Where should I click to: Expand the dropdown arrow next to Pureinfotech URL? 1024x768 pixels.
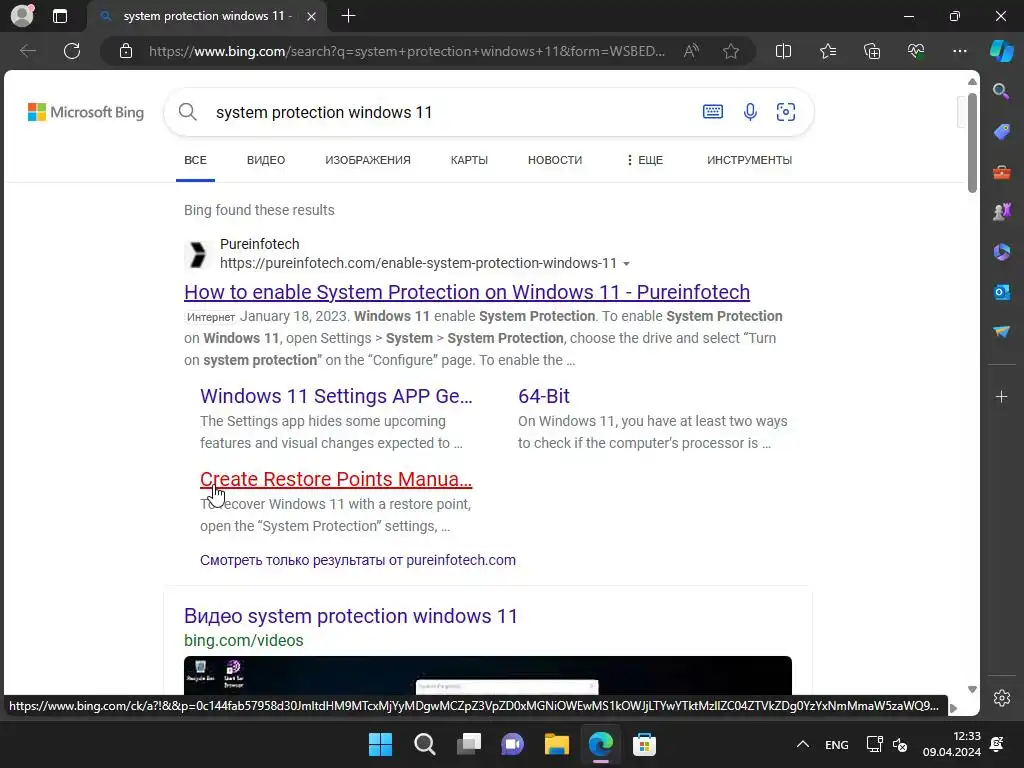click(626, 264)
